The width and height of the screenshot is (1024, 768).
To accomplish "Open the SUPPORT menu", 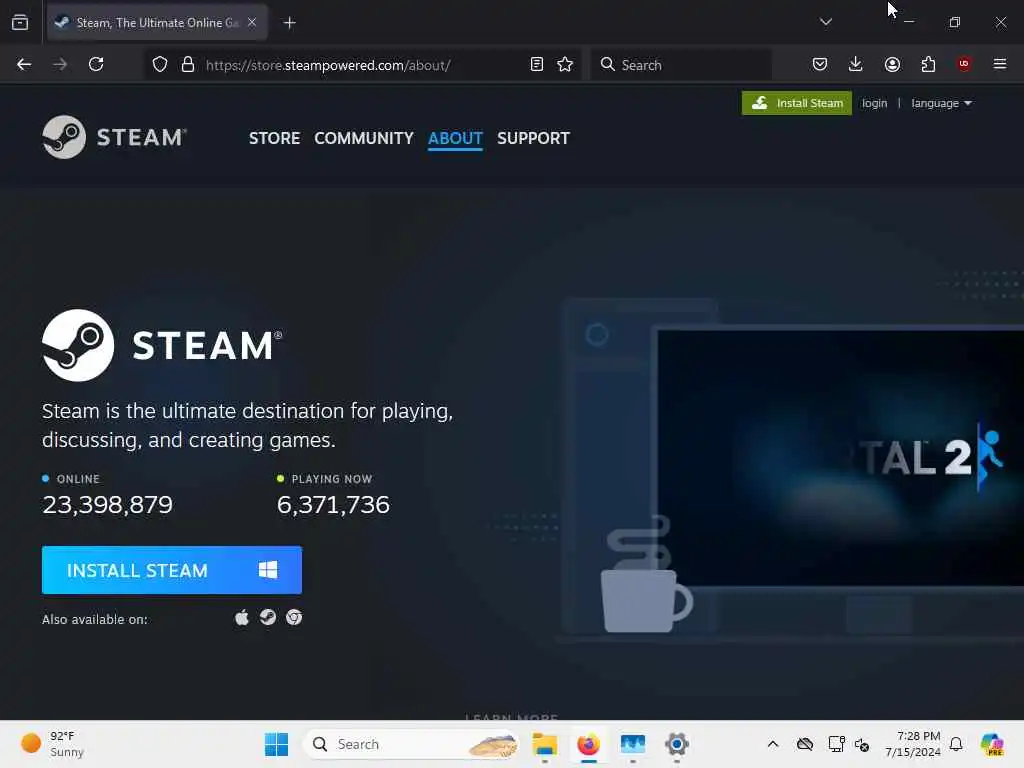I will point(534,138).
